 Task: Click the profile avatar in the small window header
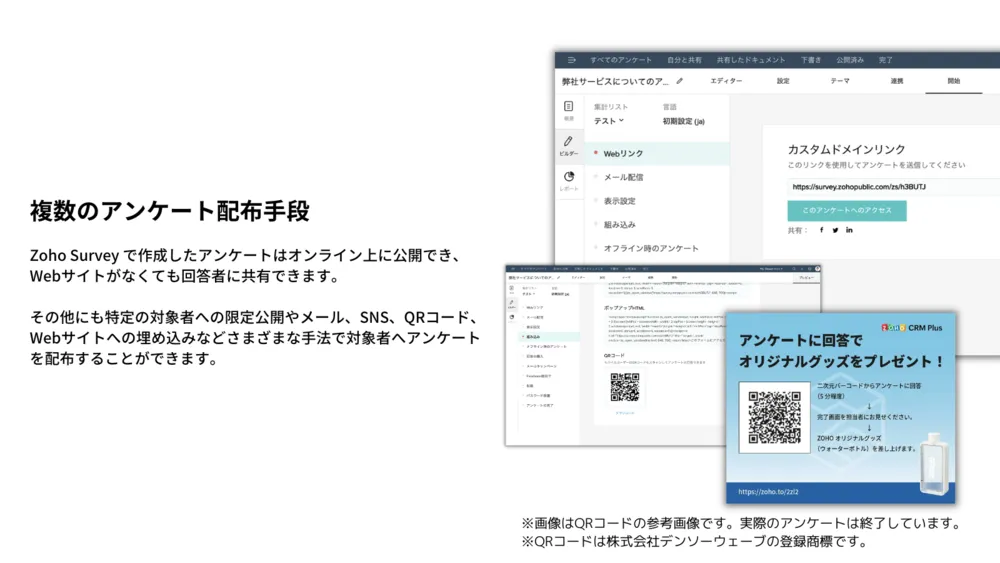pos(818,269)
